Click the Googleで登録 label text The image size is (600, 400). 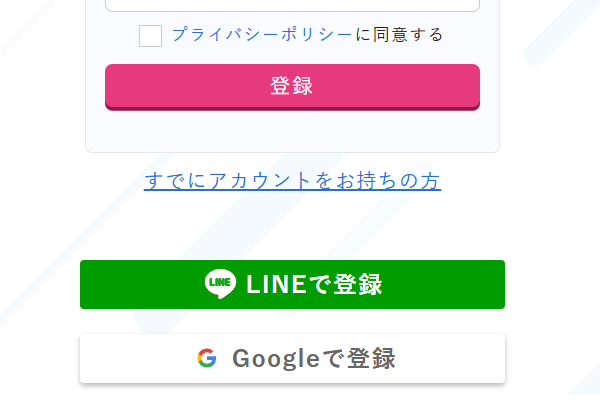(x=314, y=358)
